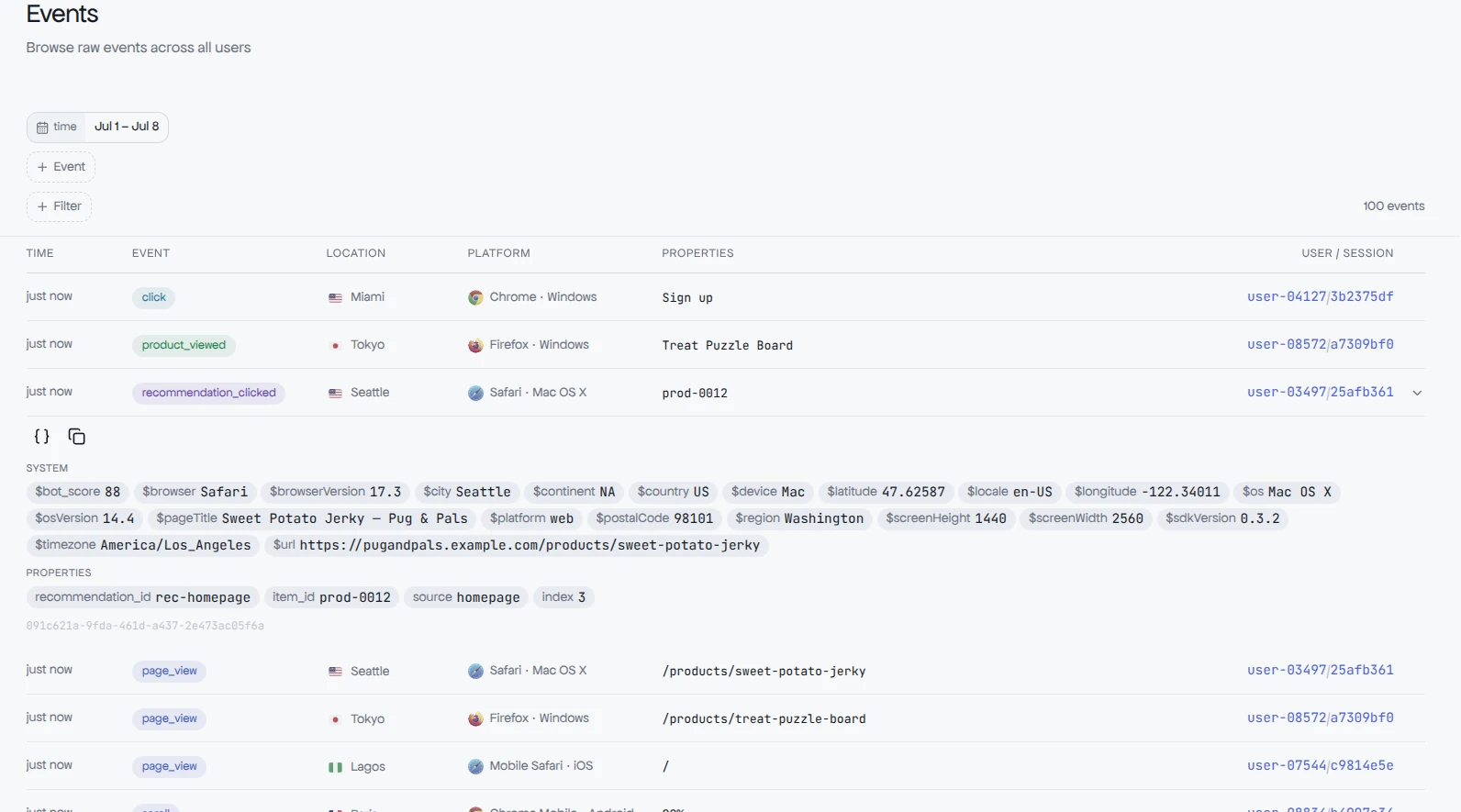Click the Firefox icon in the treat-puzzle-board row
The image size is (1461, 812).
click(475, 719)
